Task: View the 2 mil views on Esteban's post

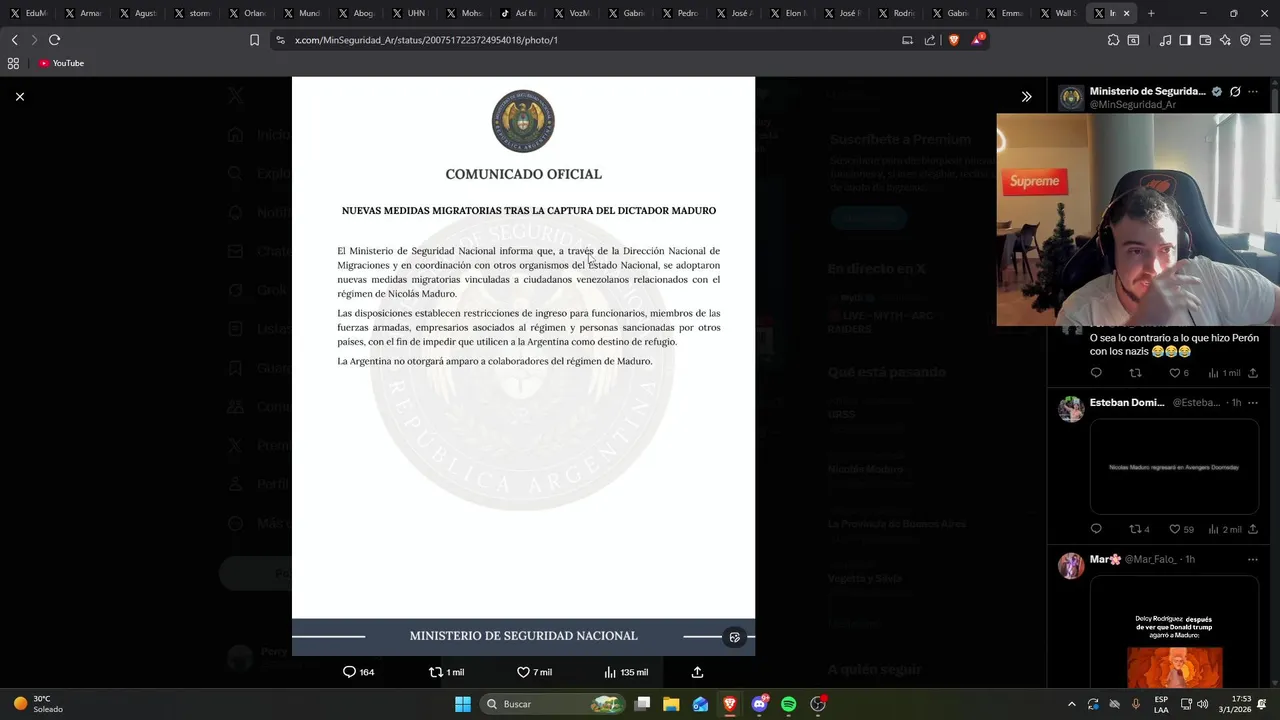Action: coord(1224,529)
